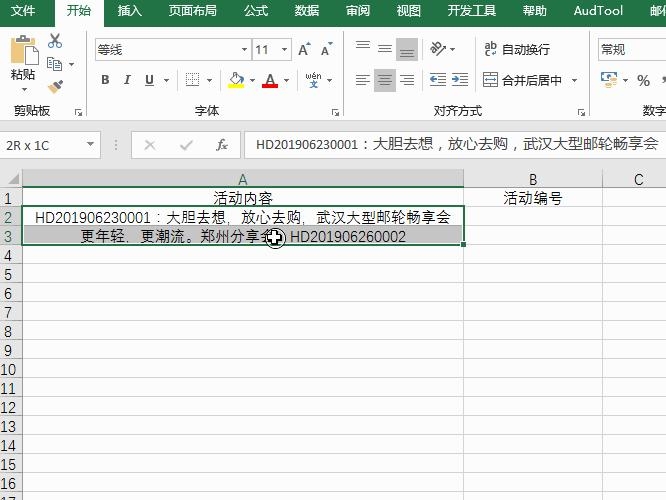Click cell containing 活动编号

(x=533, y=198)
